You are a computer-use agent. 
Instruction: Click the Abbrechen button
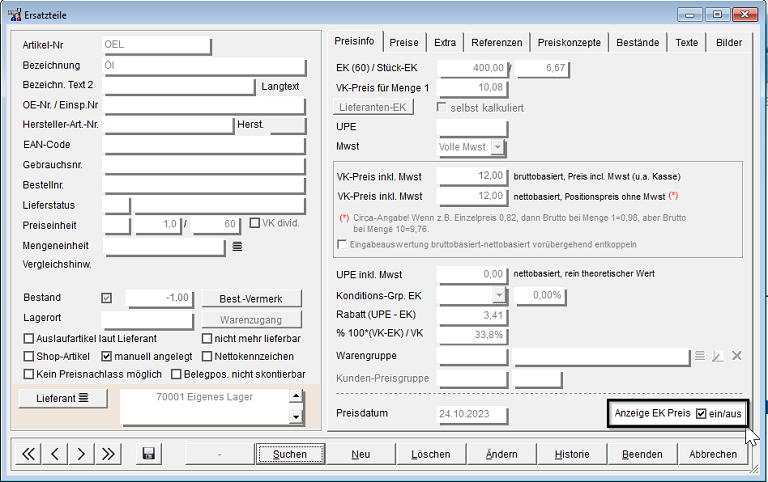[x=713, y=454]
